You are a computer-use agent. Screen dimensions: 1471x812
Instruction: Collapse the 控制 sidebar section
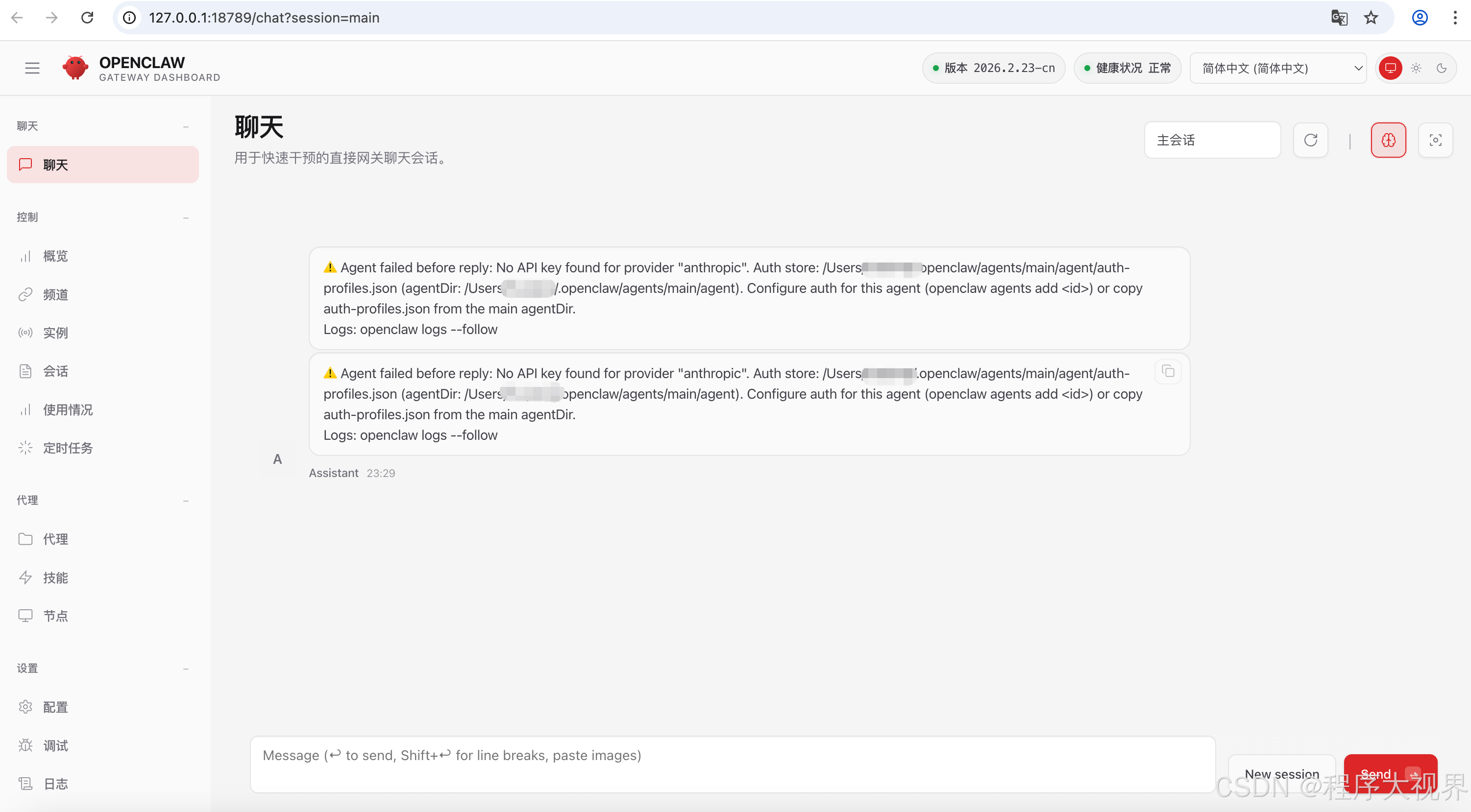[x=186, y=217]
